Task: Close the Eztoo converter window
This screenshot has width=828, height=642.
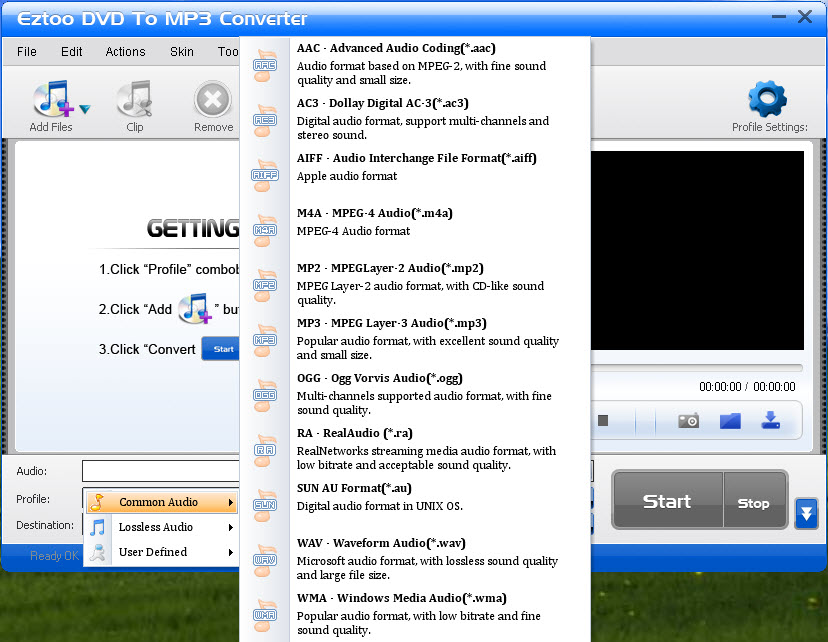Action: (x=805, y=17)
